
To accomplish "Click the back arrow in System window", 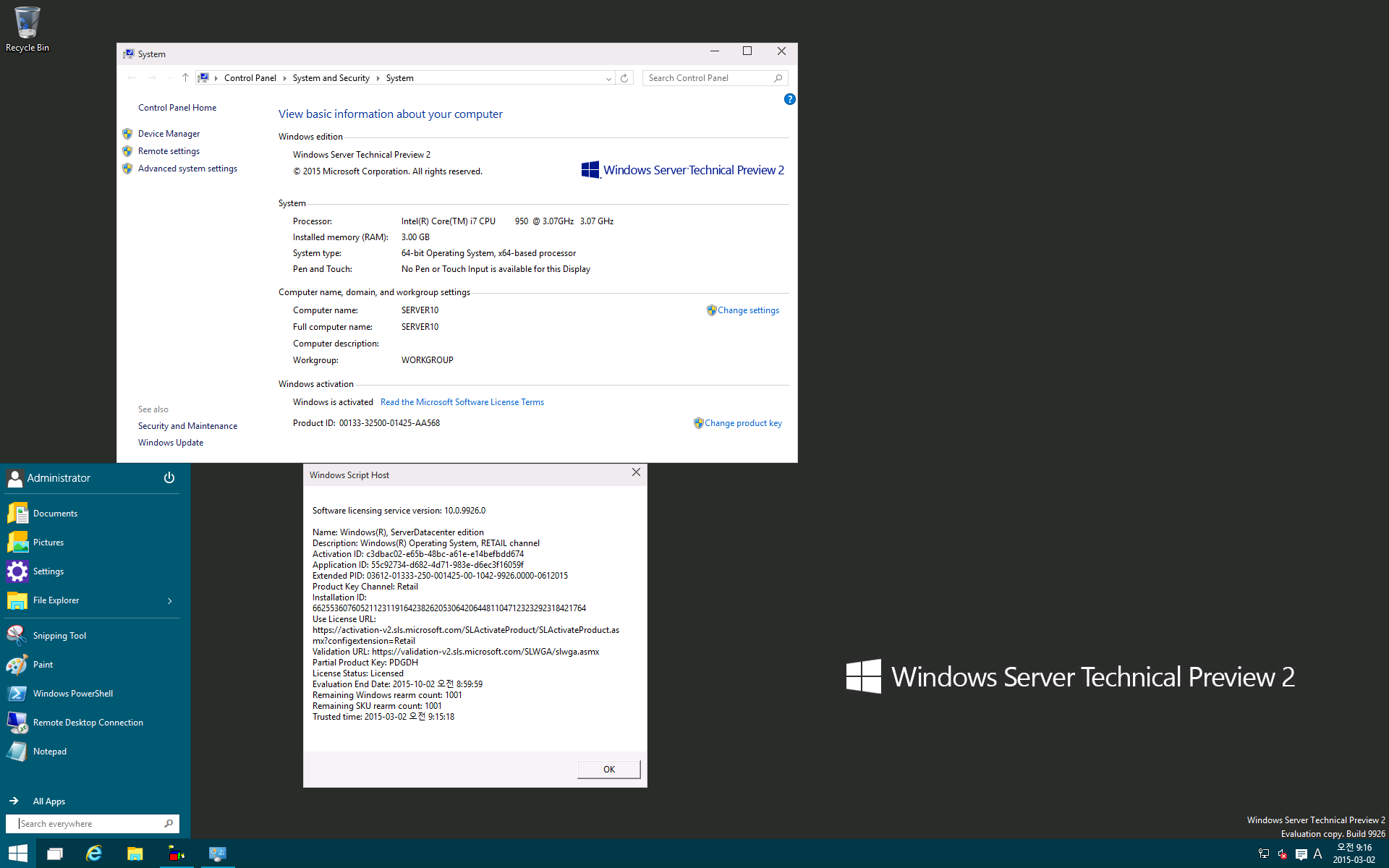I will coord(131,77).
